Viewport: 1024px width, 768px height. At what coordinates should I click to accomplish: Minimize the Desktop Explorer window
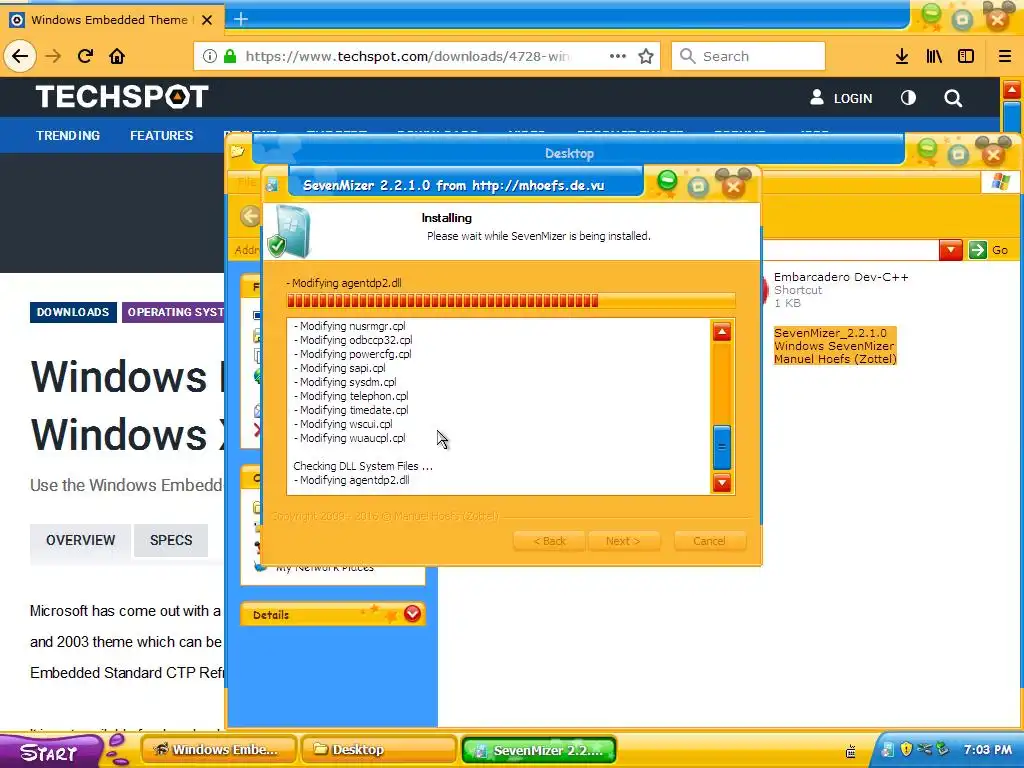[927, 149]
